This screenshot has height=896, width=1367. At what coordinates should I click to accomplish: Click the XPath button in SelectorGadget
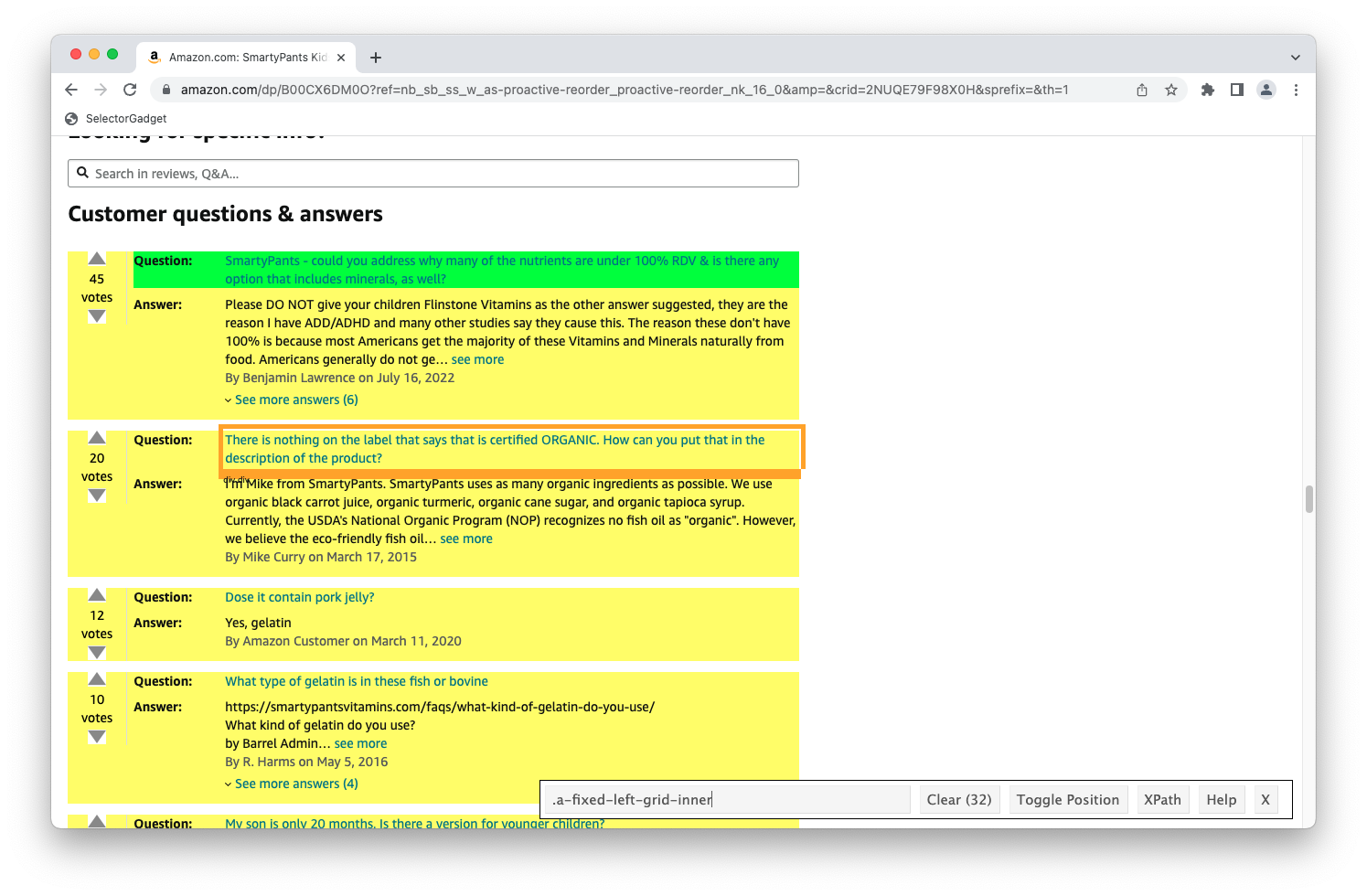tap(1162, 800)
